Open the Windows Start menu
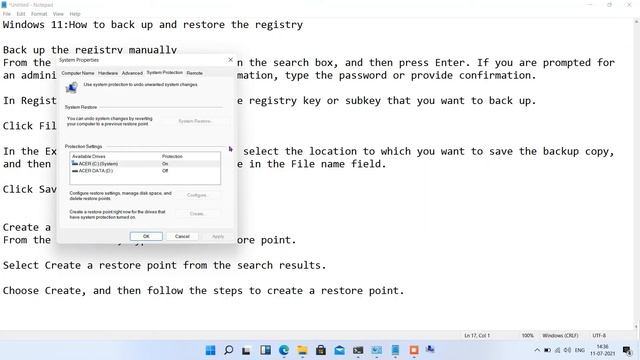Viewport: 640px width, 360px height. coord(210,350)
